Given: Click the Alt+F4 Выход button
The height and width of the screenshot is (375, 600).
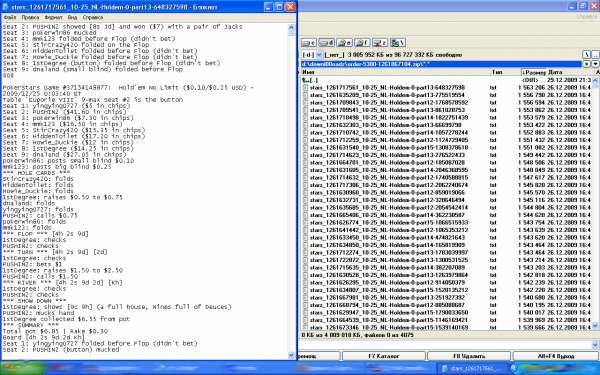Looking at the screenshot, I should (x=556, y=356).
